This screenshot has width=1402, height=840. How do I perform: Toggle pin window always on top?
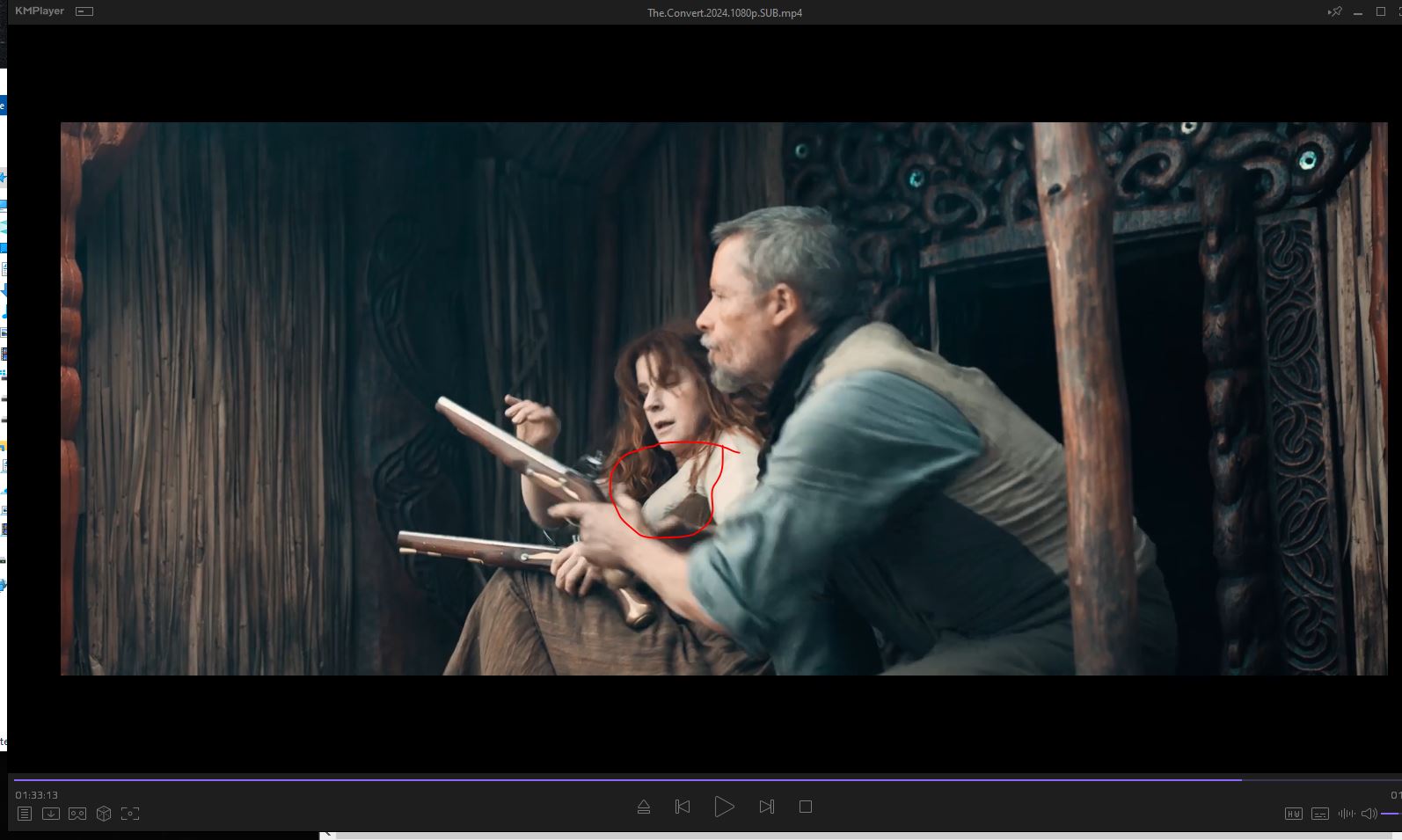[1335, 12]
